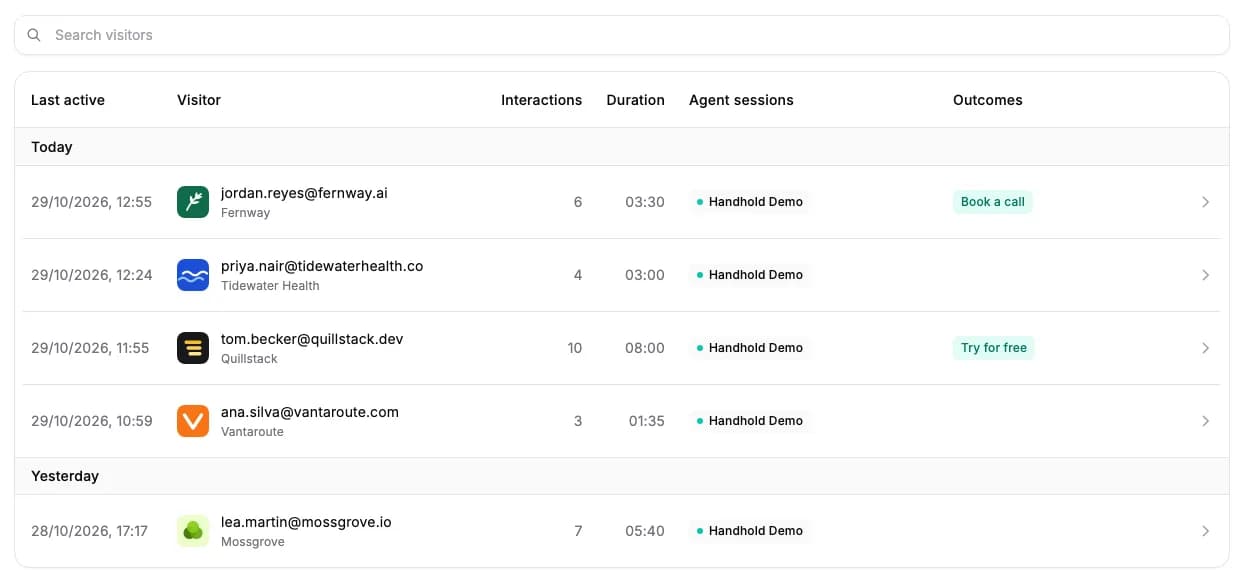Click the Fernway company logo
The width and height of the screenshot is (1245, 582).
tap(193, 202)
